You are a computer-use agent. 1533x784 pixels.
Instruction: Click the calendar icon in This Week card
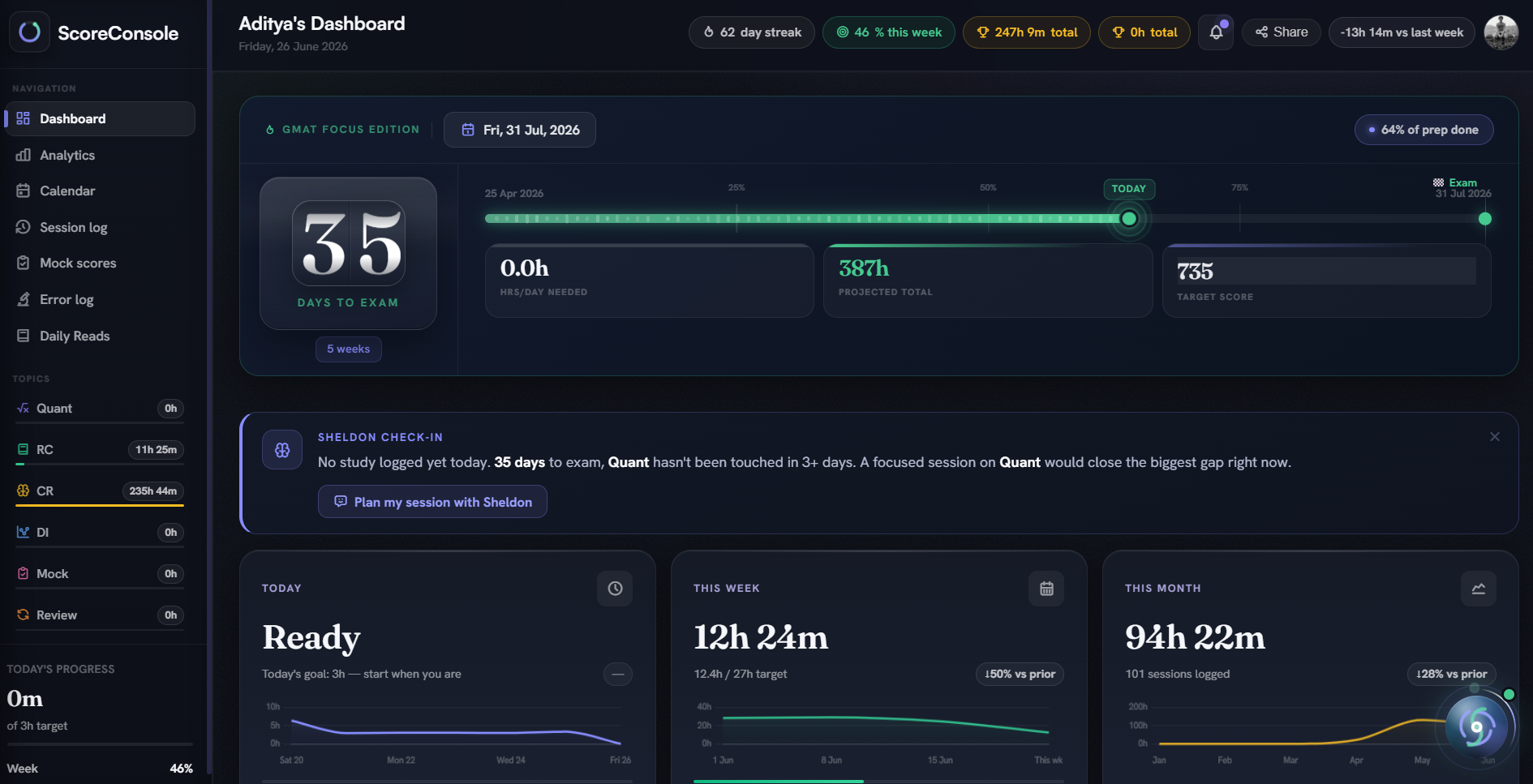[1046, 589]
